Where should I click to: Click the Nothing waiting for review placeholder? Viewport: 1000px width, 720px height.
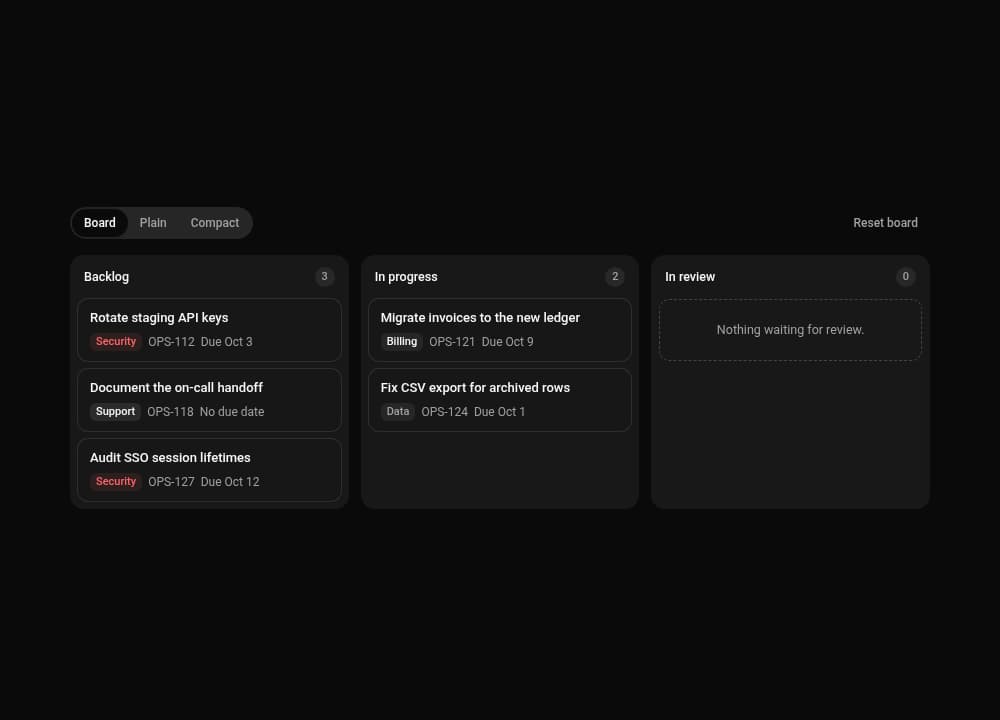click(x=790, y=330)
